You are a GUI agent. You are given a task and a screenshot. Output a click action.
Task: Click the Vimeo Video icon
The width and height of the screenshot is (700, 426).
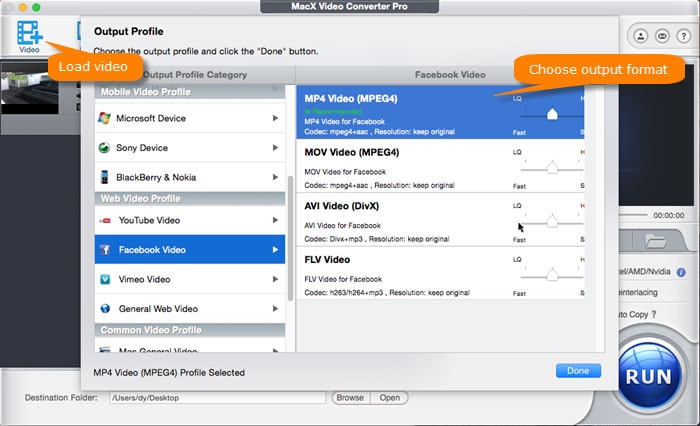point(105,280)
